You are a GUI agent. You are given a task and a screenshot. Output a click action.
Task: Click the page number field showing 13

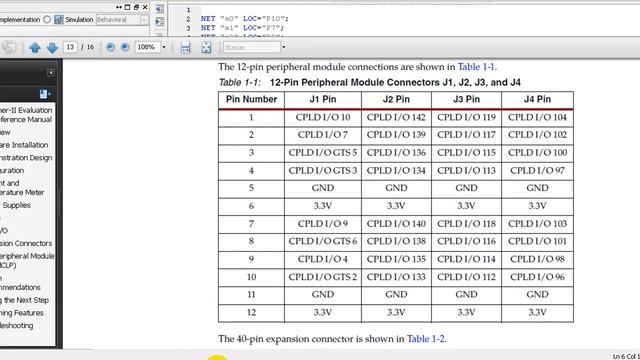point(70,47)
